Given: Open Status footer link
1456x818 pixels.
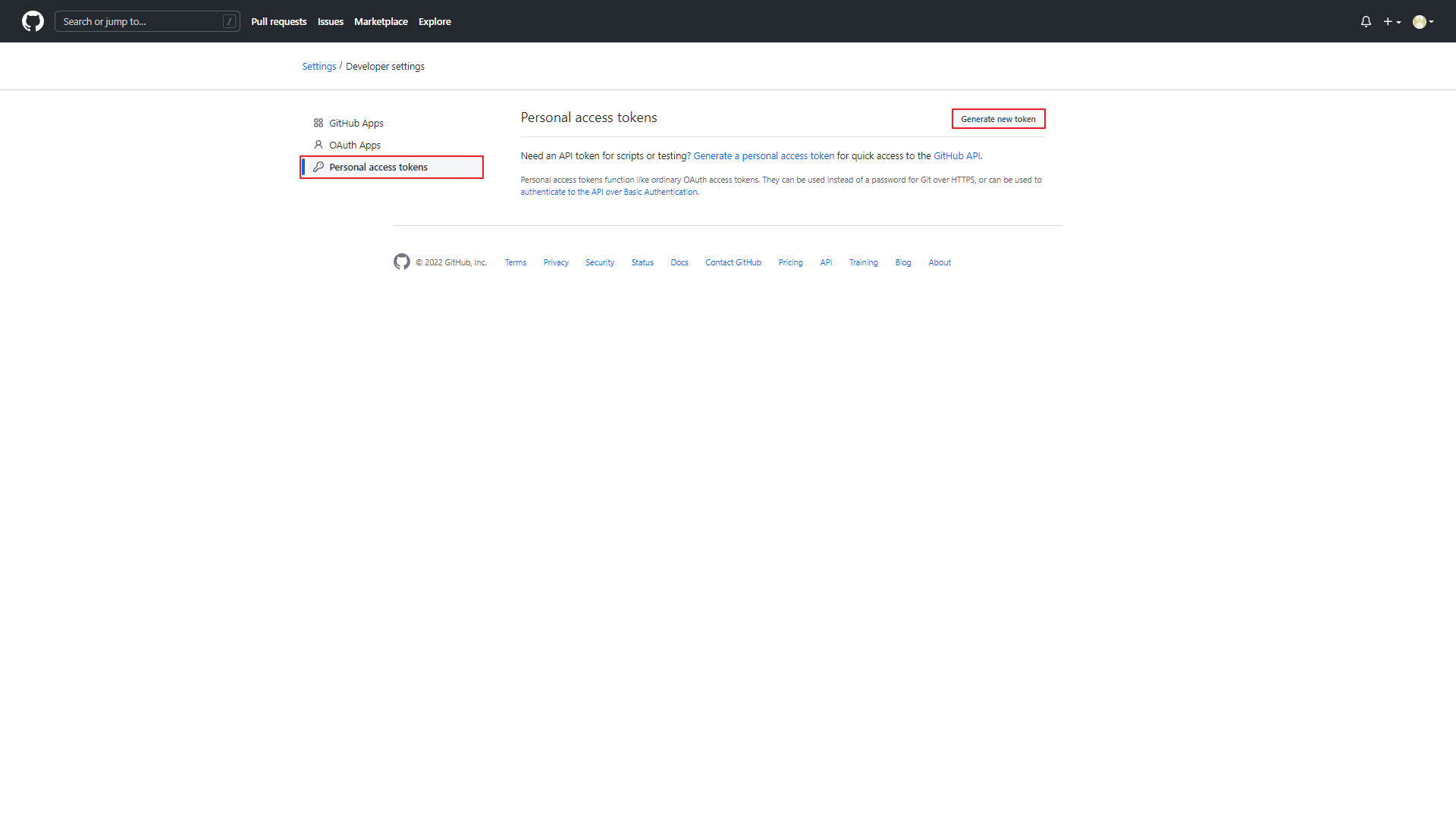Looking at the screenshot, I should click(642, 262).
